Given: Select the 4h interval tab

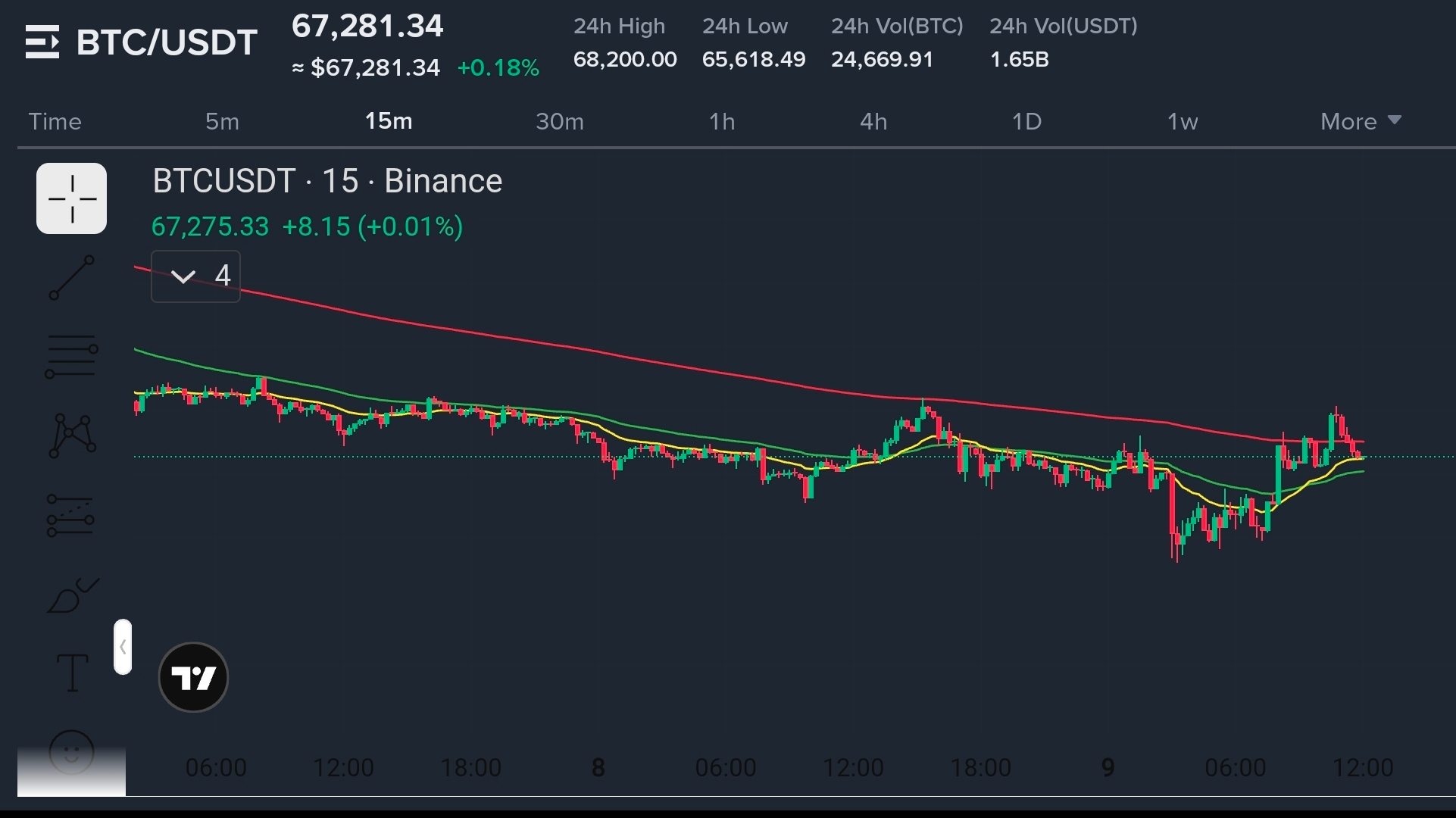Looking at the screenshot, I should click(873, 121).
